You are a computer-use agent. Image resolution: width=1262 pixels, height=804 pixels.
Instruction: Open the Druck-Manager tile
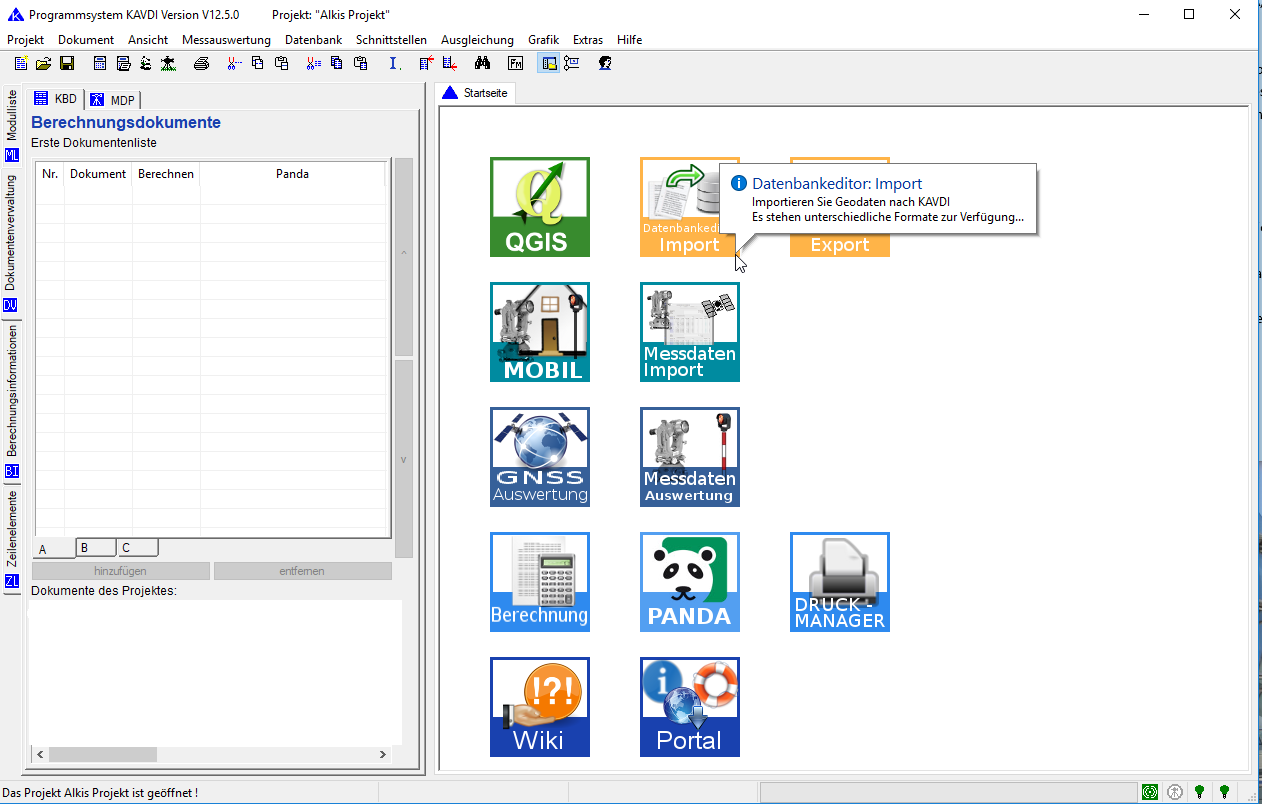pyautogui.click(x=839, y=582)
